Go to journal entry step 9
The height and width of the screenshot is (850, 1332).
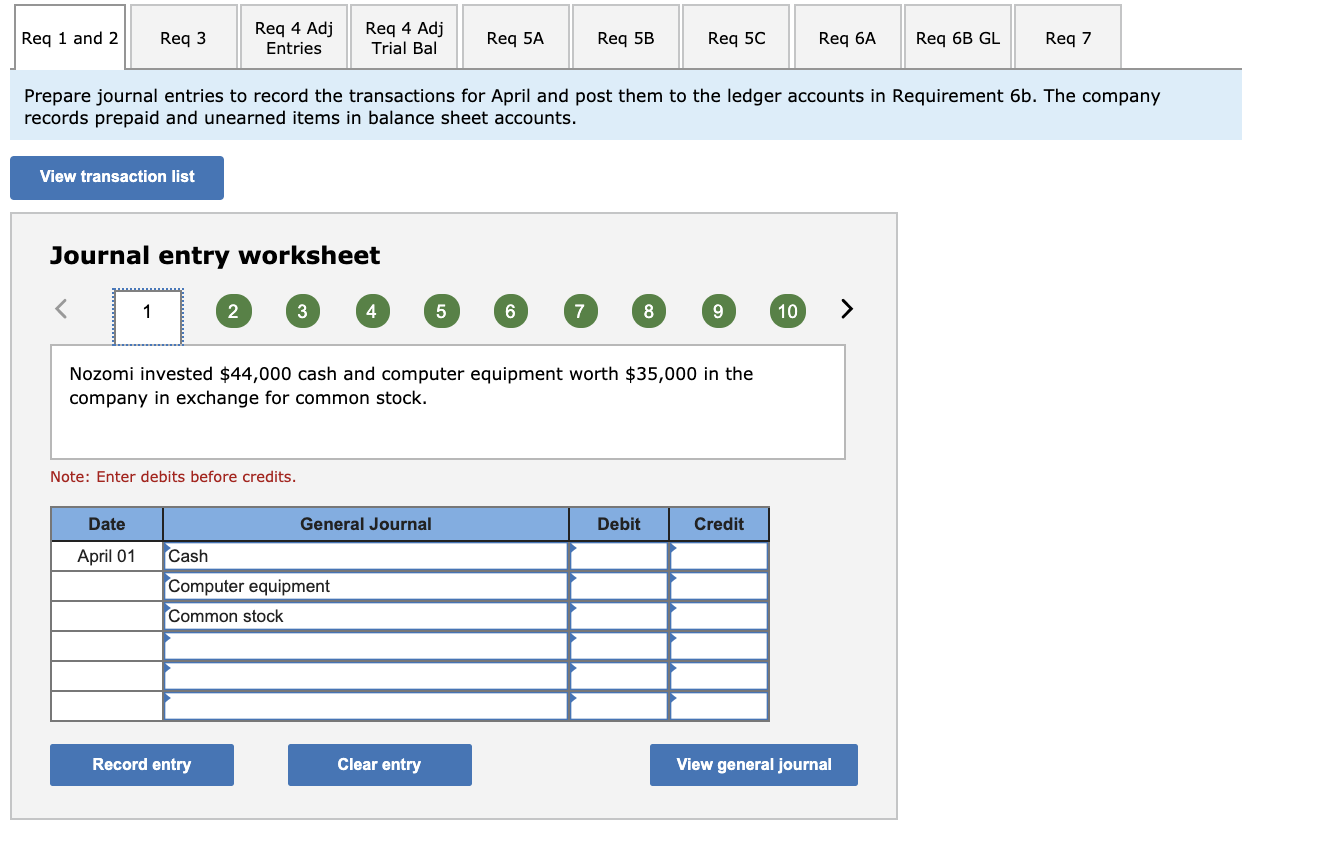[717, 311]
